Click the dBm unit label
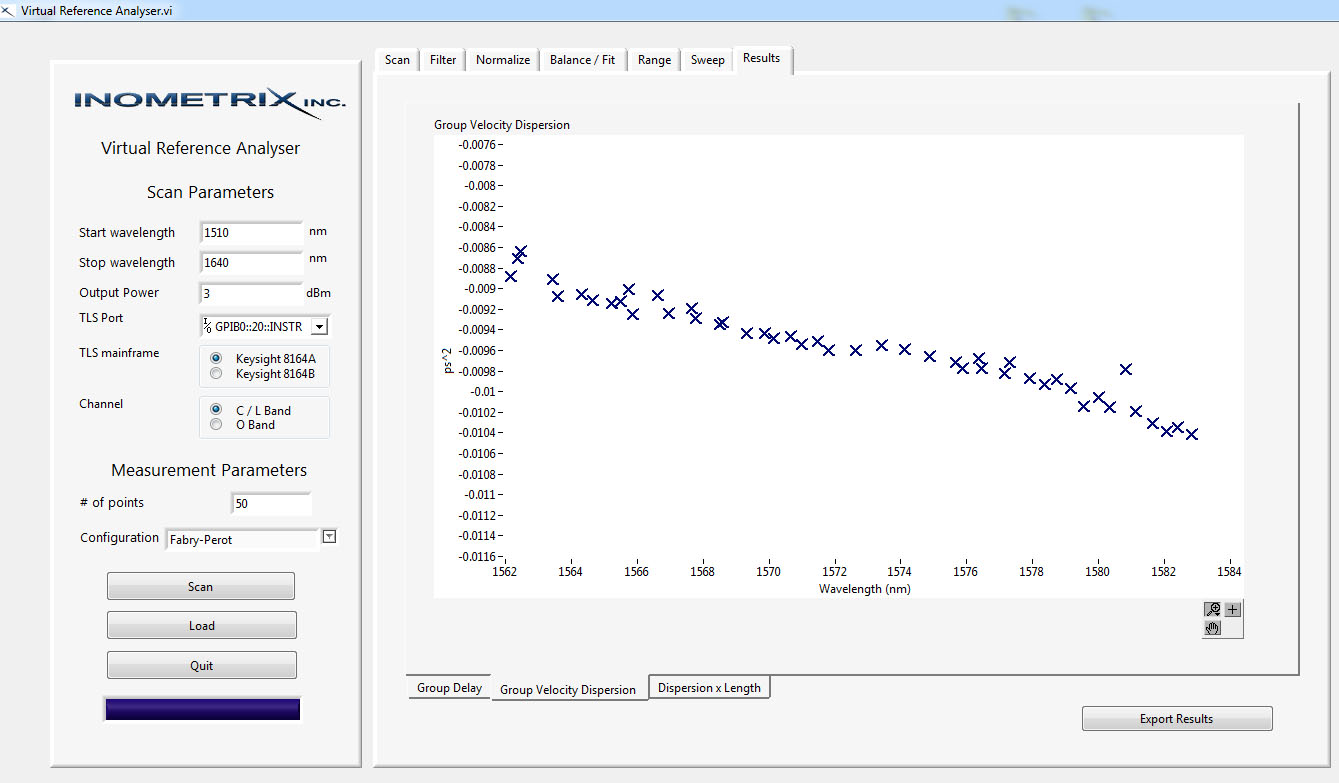This screenshot has width=1339, height=783. click(x=319, y=293)
